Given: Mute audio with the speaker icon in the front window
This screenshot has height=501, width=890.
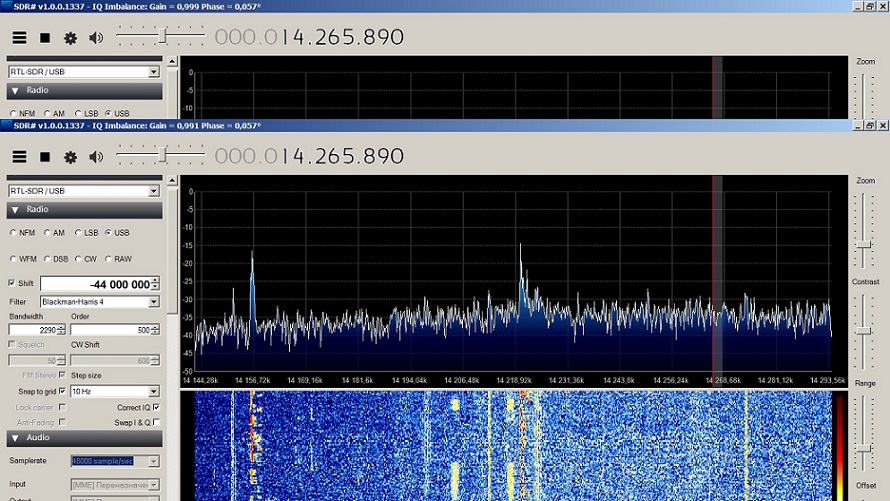Looking at the screenshot, I should [96, 157].
